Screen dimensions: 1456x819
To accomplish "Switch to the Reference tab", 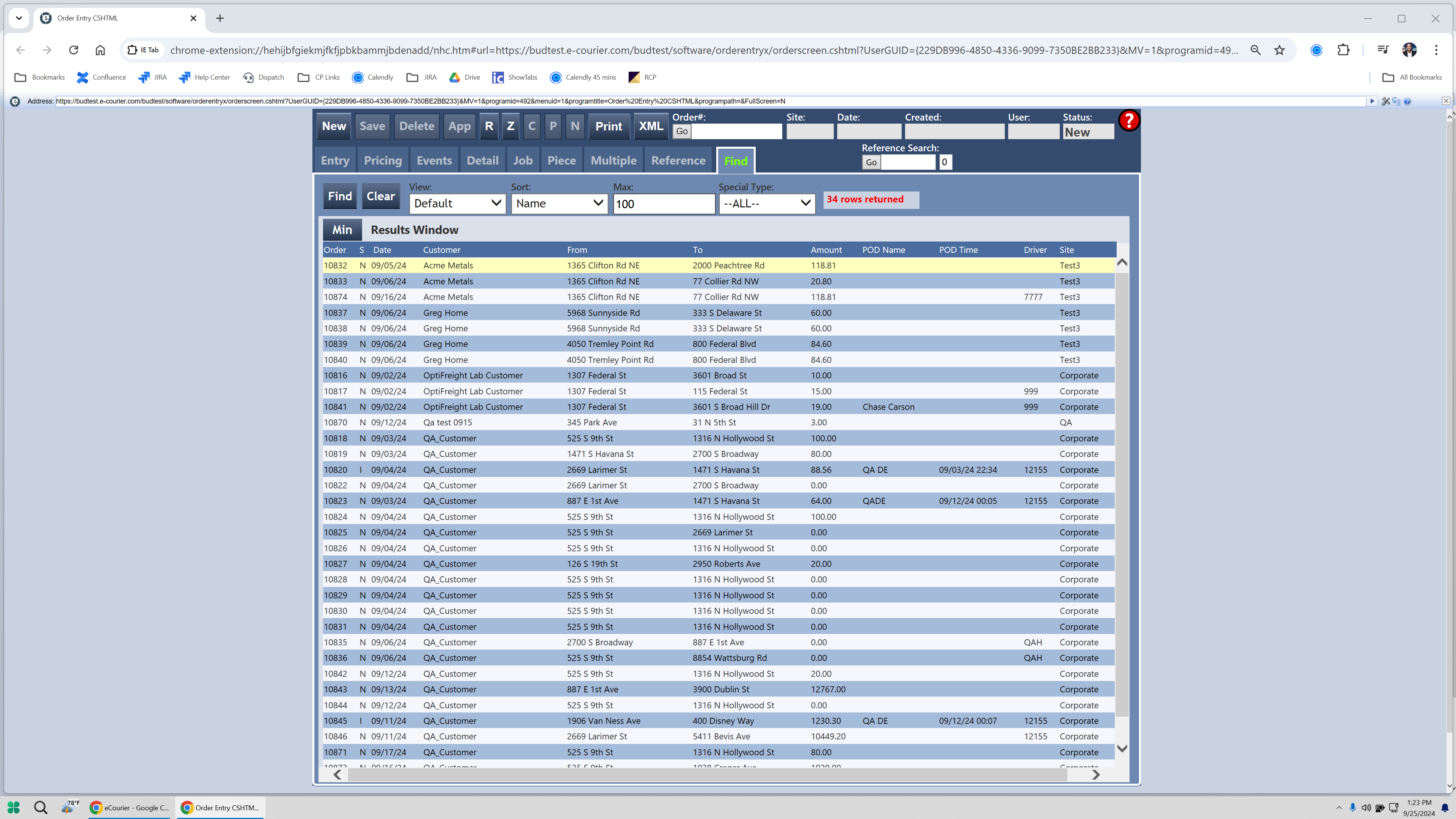I will point(678,160).
